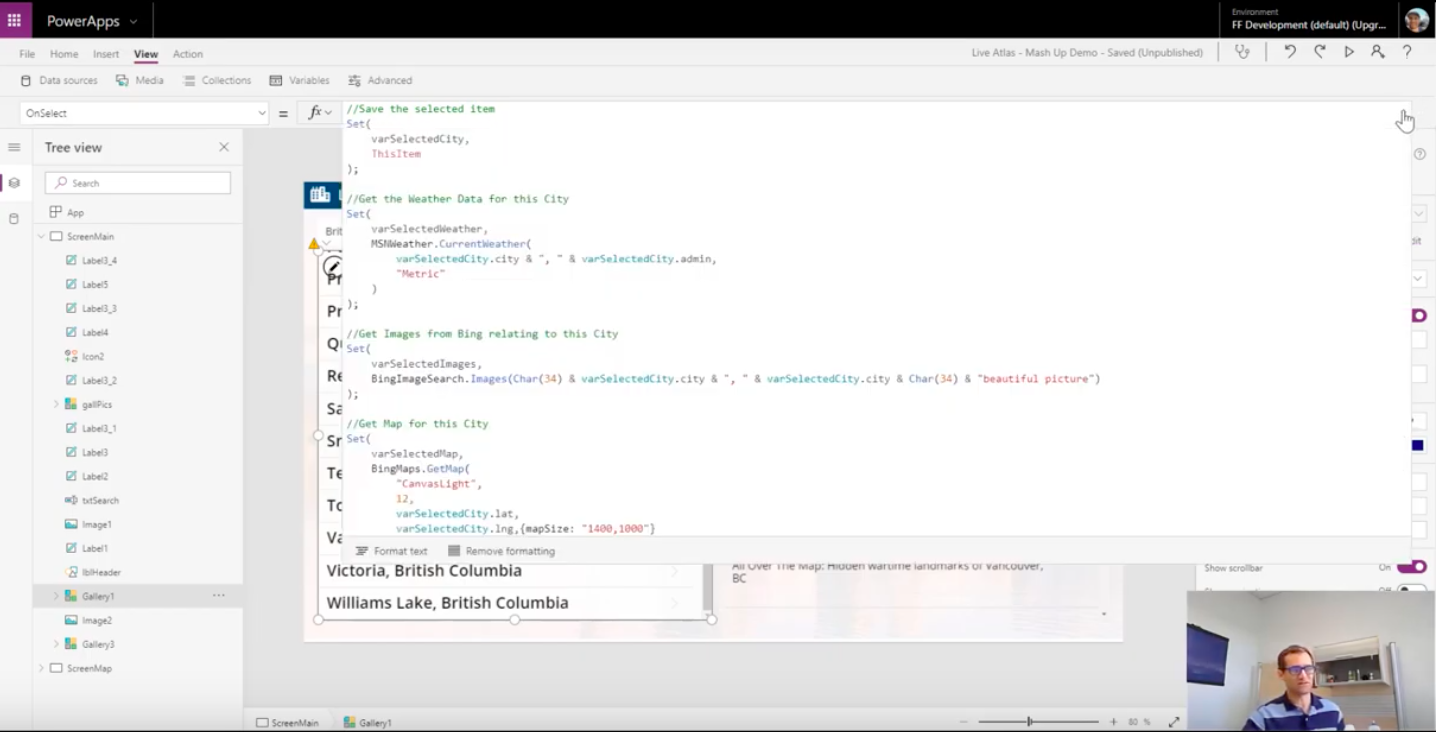
Task: Undo the last action
Action: tap(1290, 52)
